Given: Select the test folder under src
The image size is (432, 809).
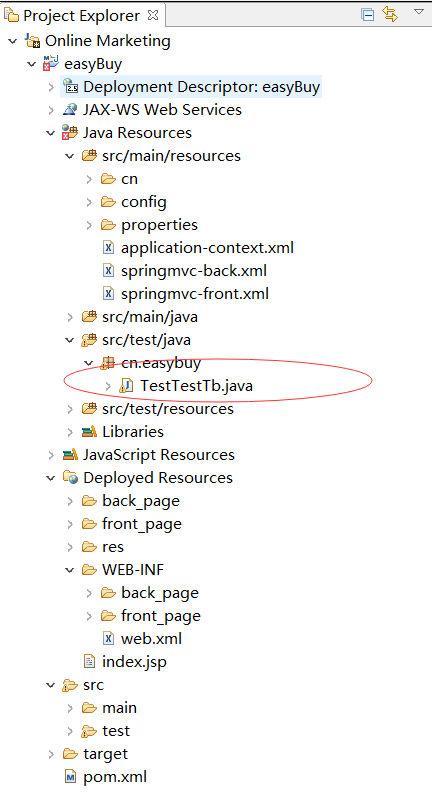Looking at the screenshot, I should tap(116, 731).
